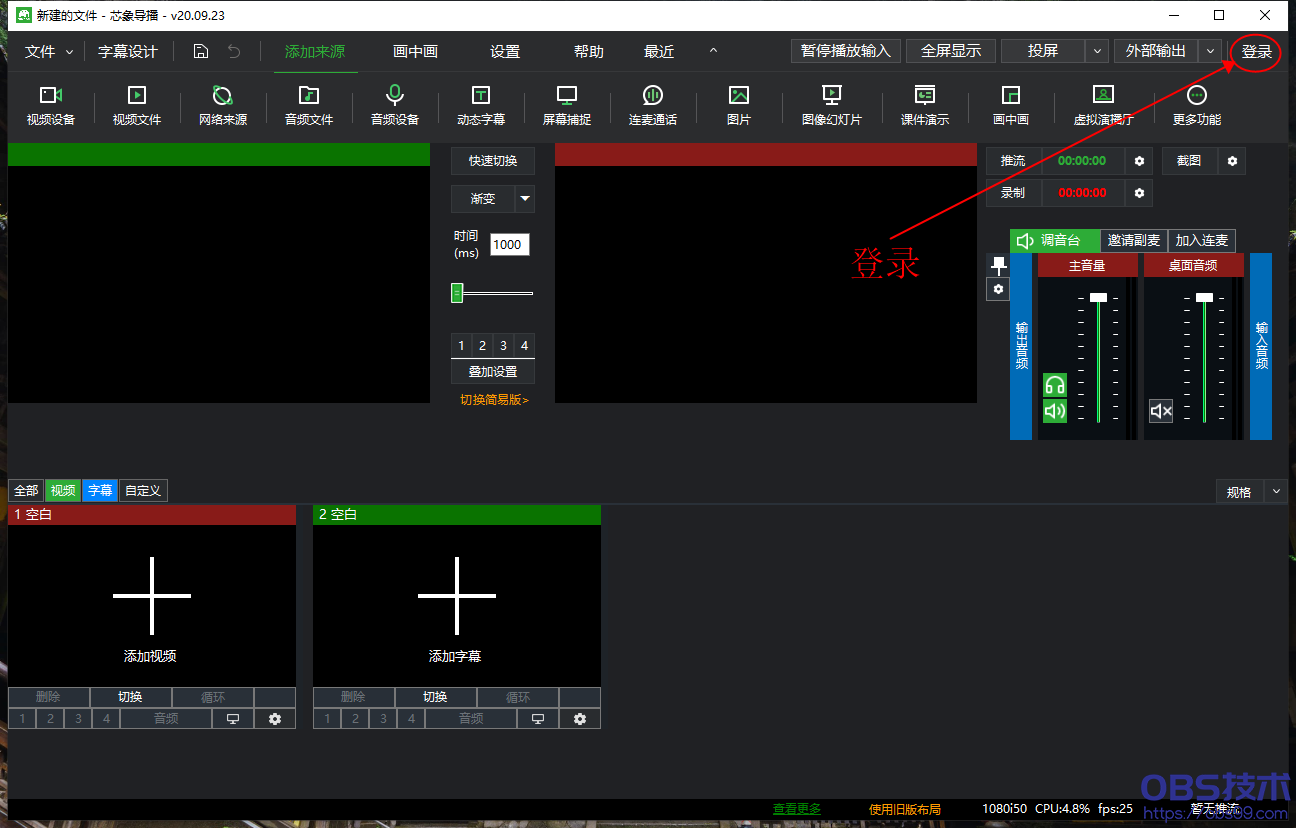Open the courseware presentation tool
This screenshot has width=1296, height=828.
pos(925,105)
